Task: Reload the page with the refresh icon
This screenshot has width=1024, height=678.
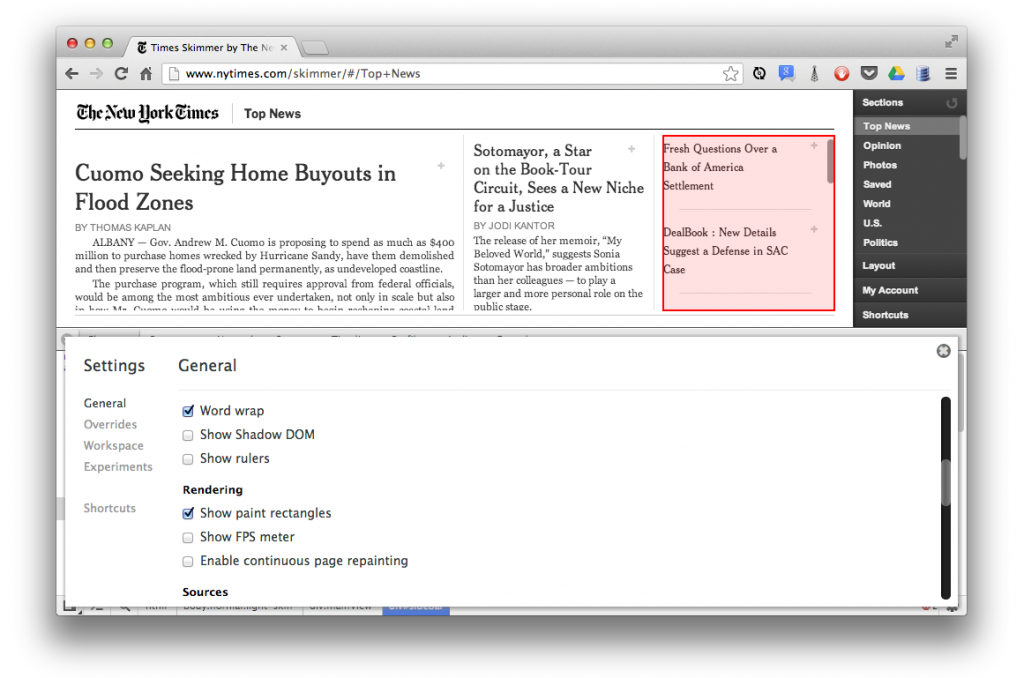Action: click(x=121, y=73)
